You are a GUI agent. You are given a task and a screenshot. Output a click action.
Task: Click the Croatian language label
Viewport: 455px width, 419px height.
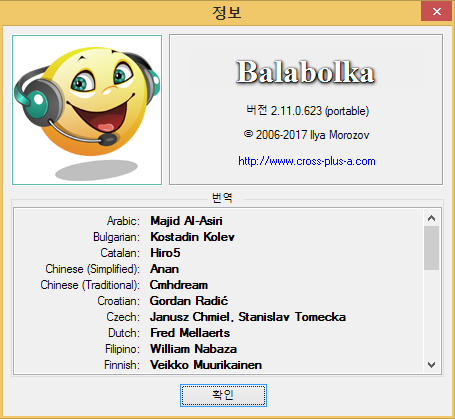(x=119, y=301)
